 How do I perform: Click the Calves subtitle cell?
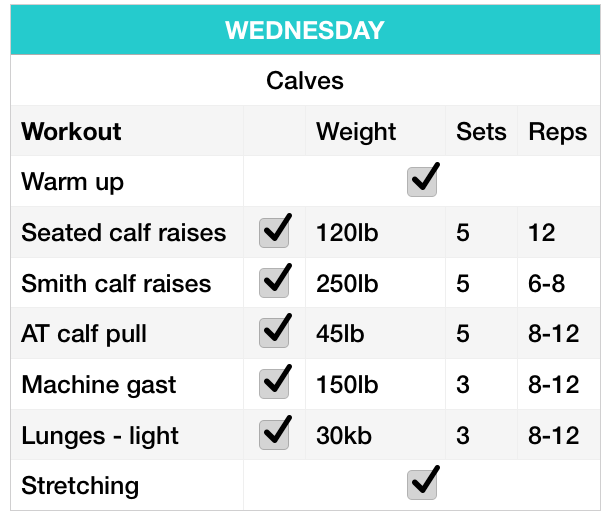pos(304,80)
